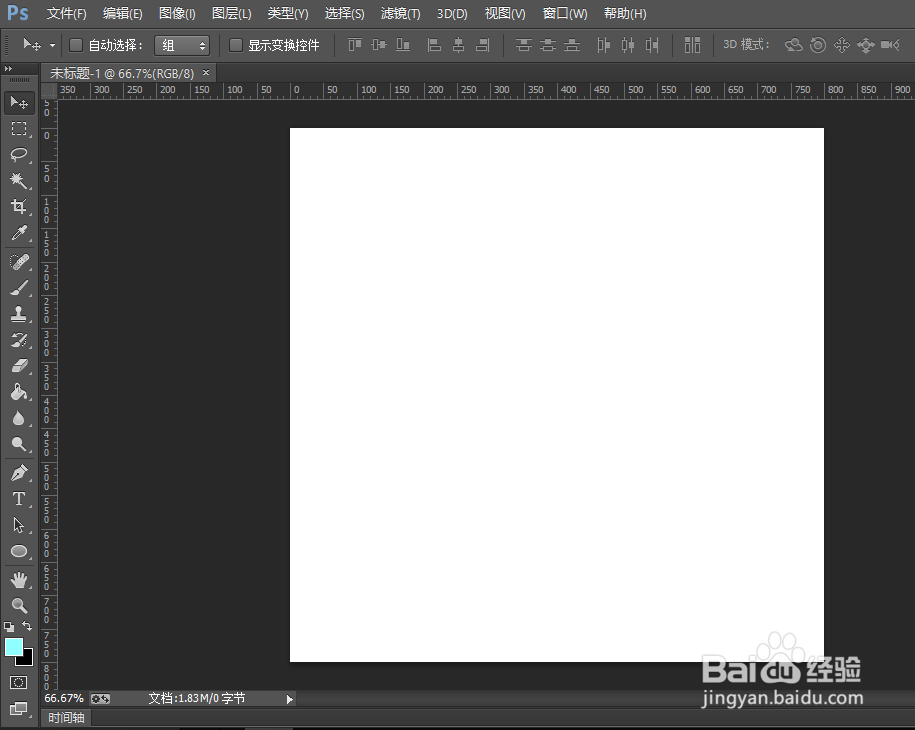This screenshot has height=730, width=915.
Task: Open the 选择(S) menu
Action: (344, 13)
